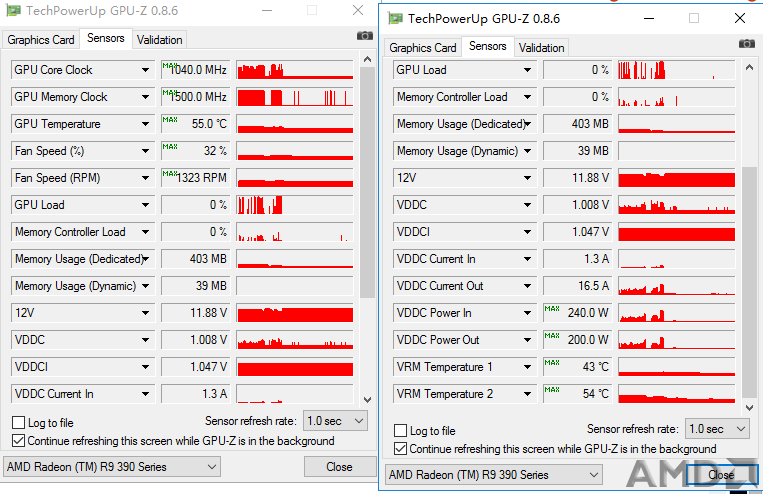
Task: Click the GPU Core Clock graph in left window
Action: pos(295,70)
